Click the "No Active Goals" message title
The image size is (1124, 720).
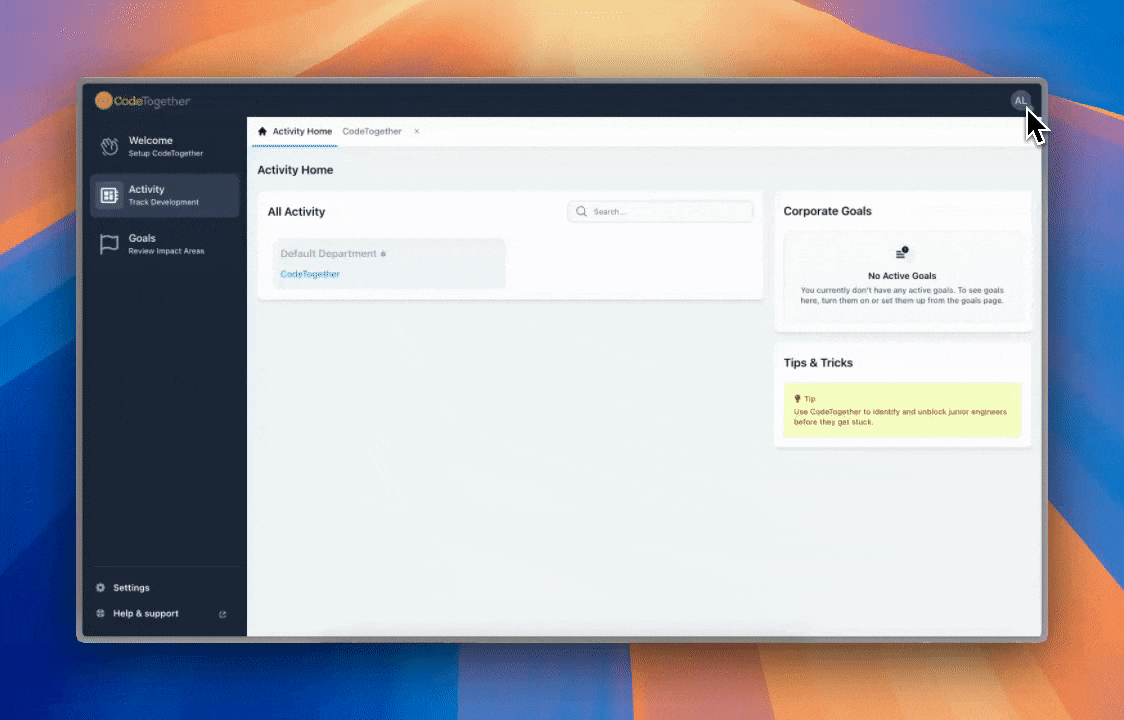click(902, 275)
